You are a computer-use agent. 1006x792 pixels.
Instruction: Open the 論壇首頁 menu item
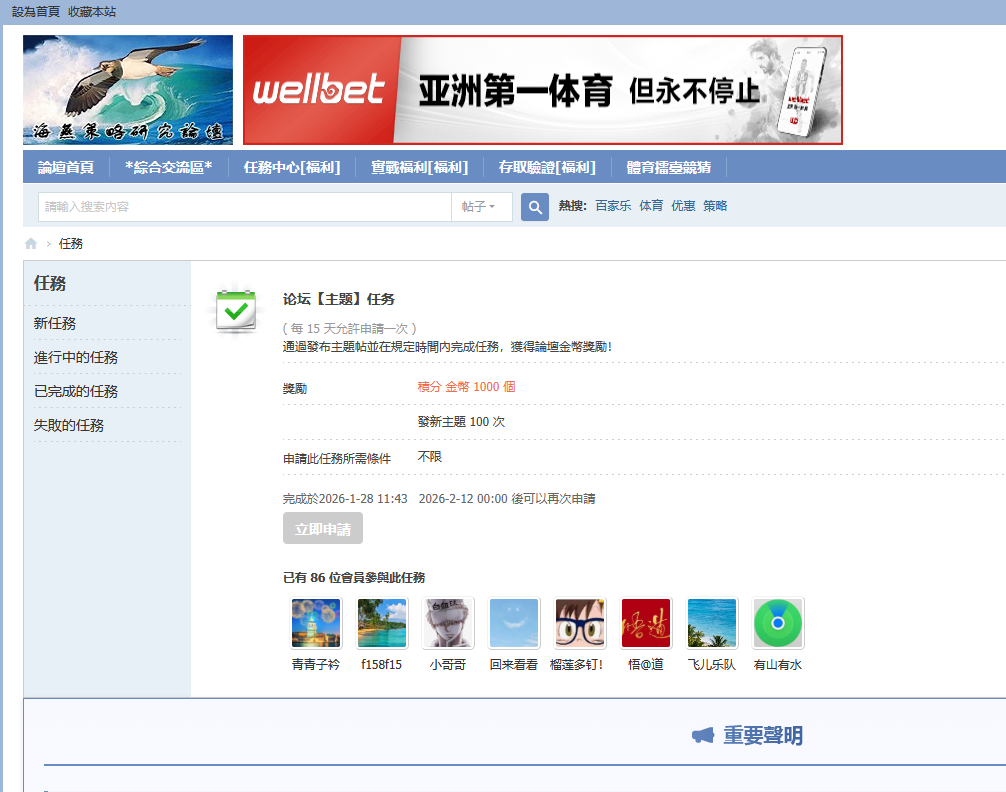pos(64,167)
